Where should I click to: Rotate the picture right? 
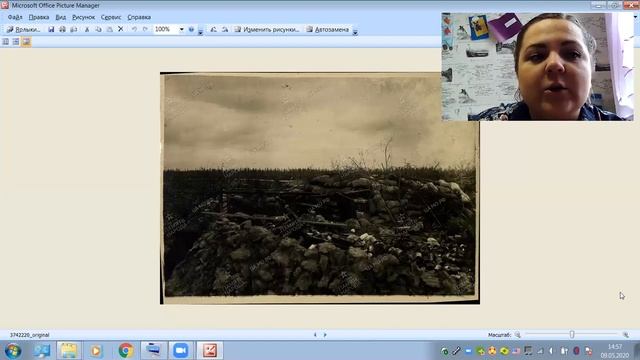click(x=225, y=29)
